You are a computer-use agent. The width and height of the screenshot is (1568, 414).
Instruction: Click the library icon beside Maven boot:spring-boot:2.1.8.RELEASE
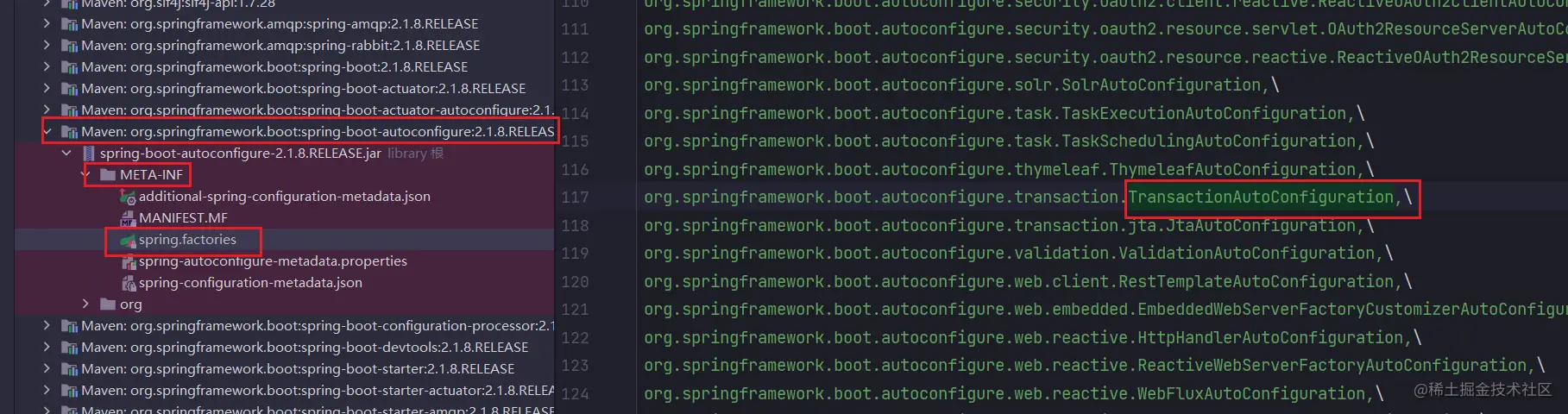tap(69, 67)
